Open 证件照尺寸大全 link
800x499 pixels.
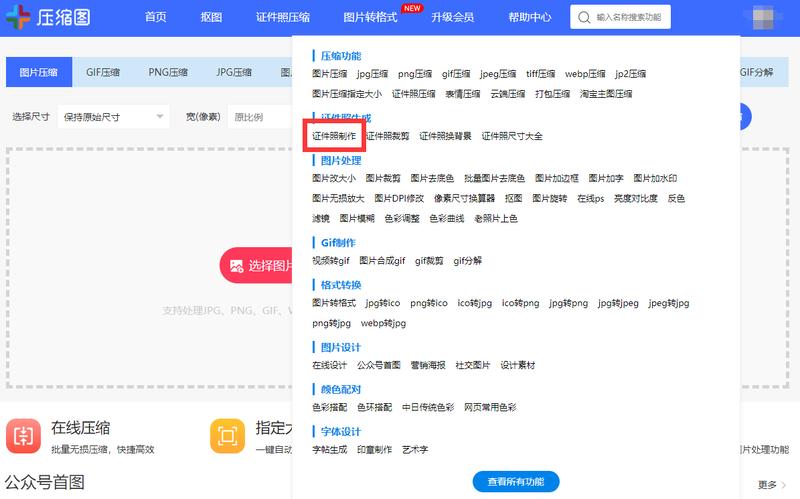[x=512, y=136]
